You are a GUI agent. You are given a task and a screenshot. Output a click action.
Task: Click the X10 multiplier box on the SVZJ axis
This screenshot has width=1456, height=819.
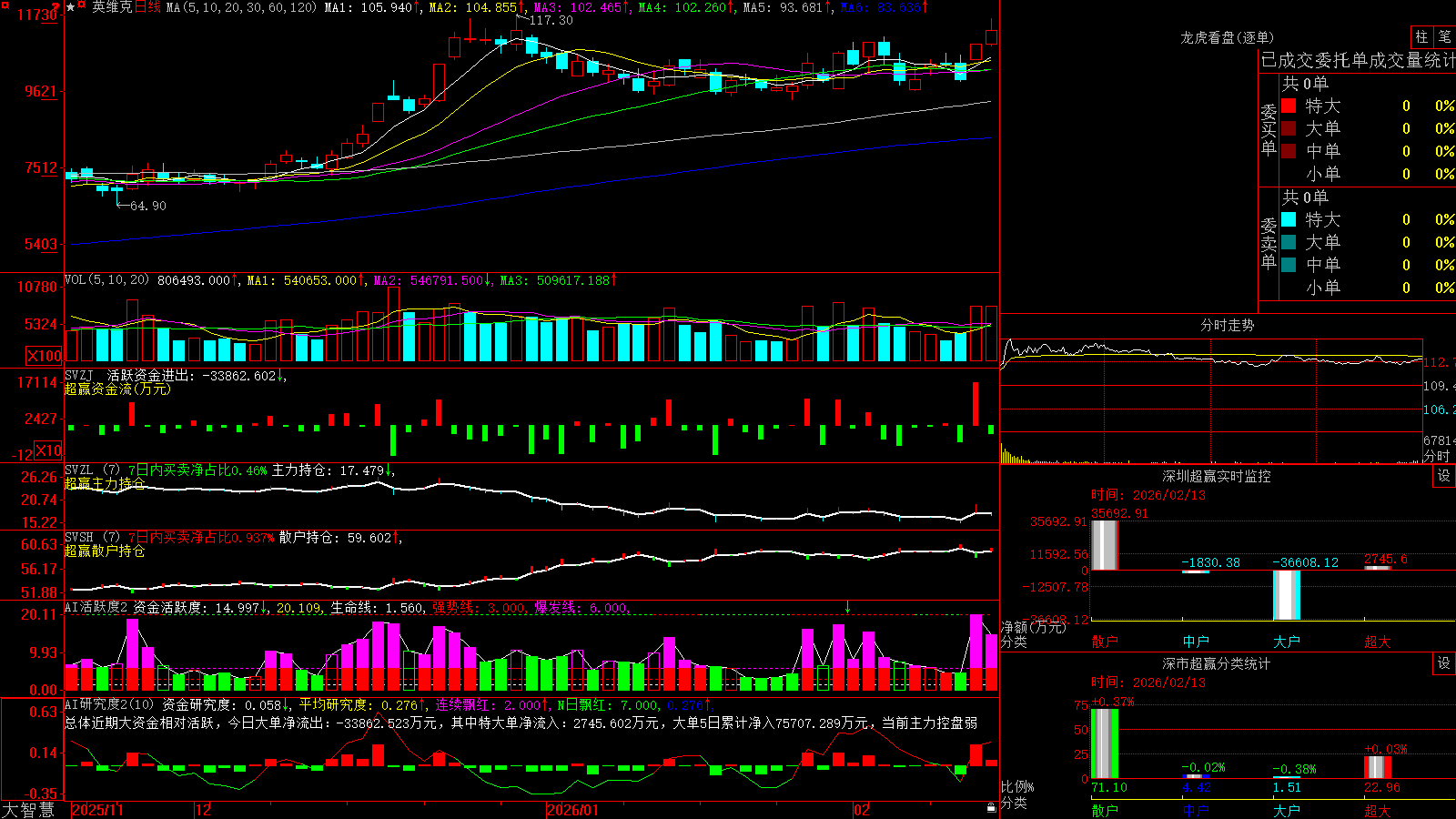49,450
